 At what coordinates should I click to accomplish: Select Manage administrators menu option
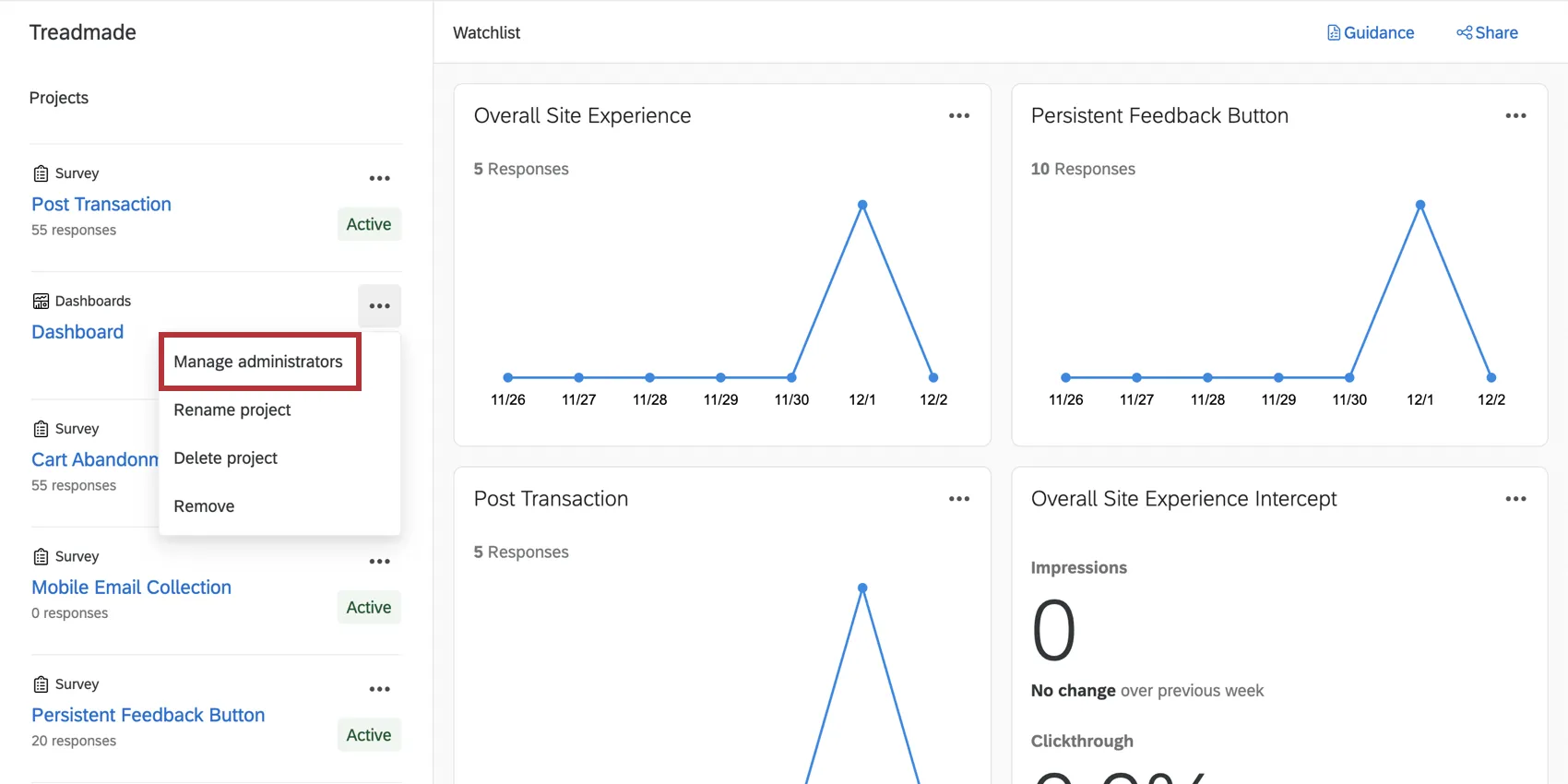click(258, 362)
